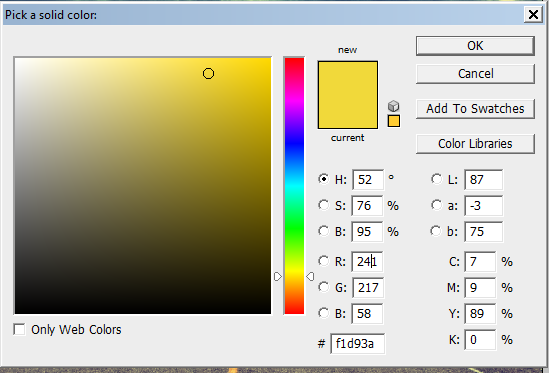Click the large new color preview swatch
Image resolution: width=549 pixels, height=373 pixels.
(x=348, y=95)
